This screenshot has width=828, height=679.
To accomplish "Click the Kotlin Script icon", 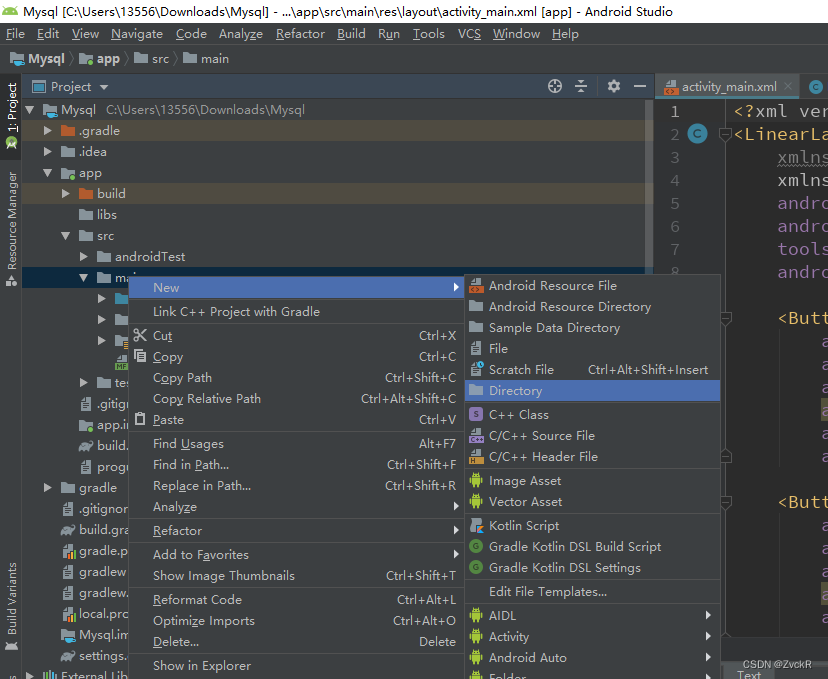I will click(x=476, y=525).
